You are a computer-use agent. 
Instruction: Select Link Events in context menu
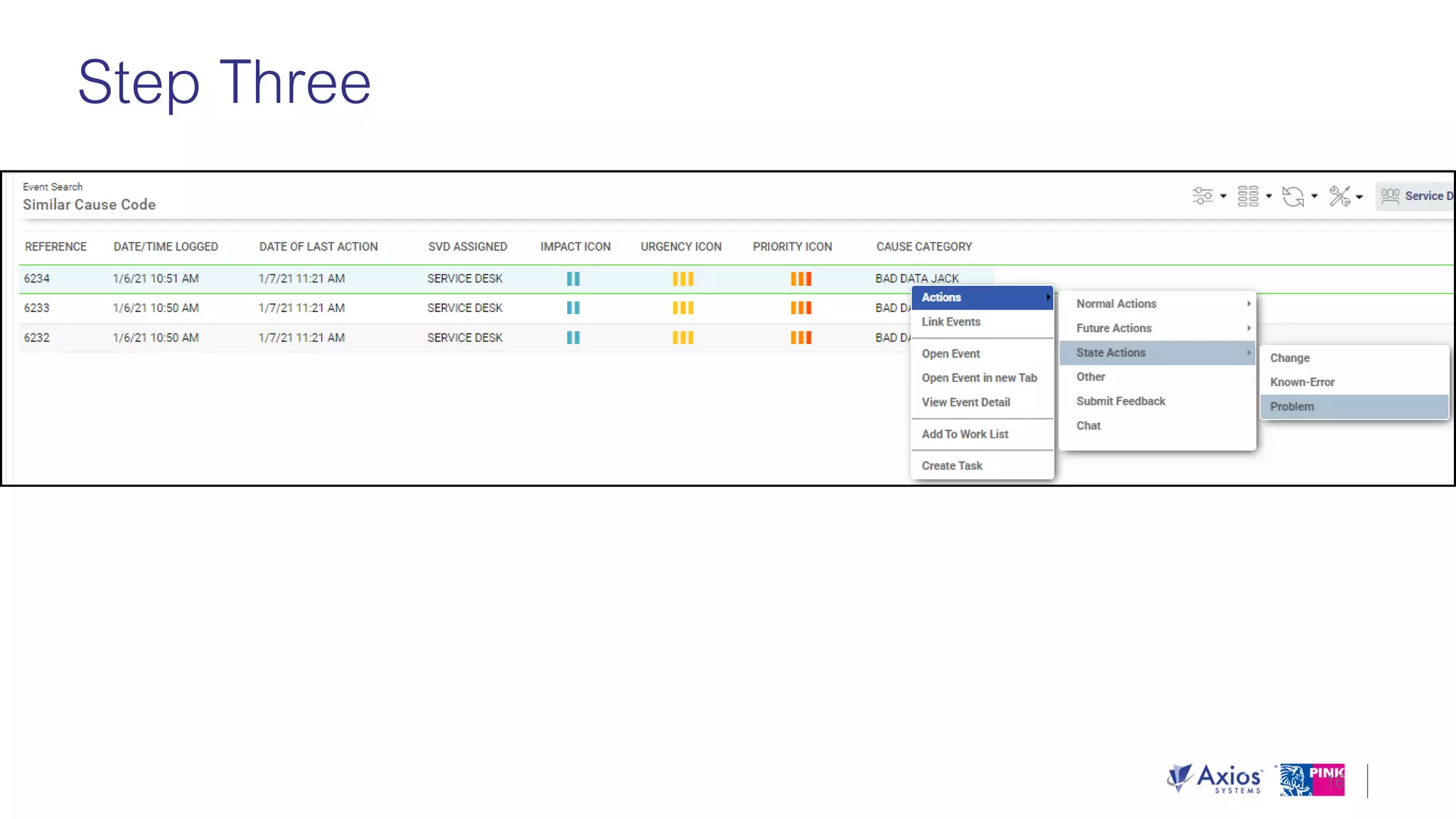pos(951,322)
